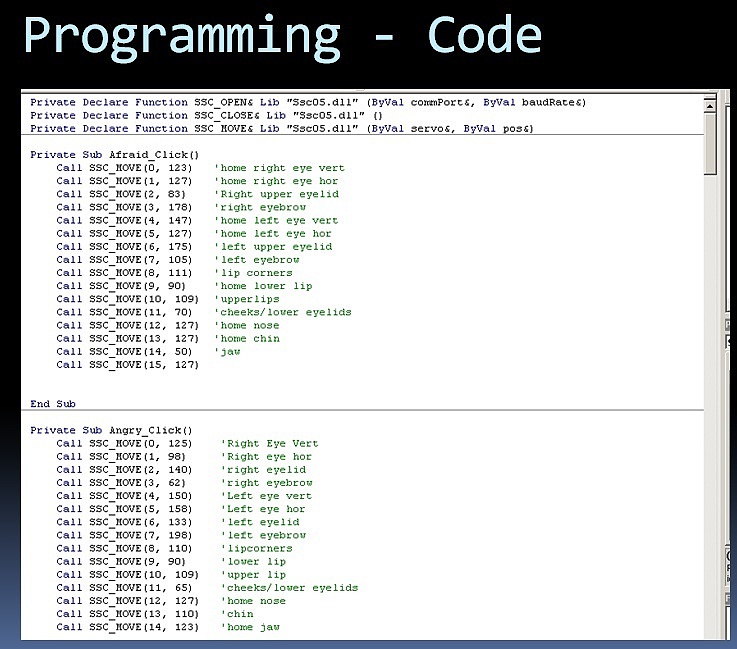Click the comment "'home right eye hor"
This screenshot has width=737, height=649.
click(276, 181)
